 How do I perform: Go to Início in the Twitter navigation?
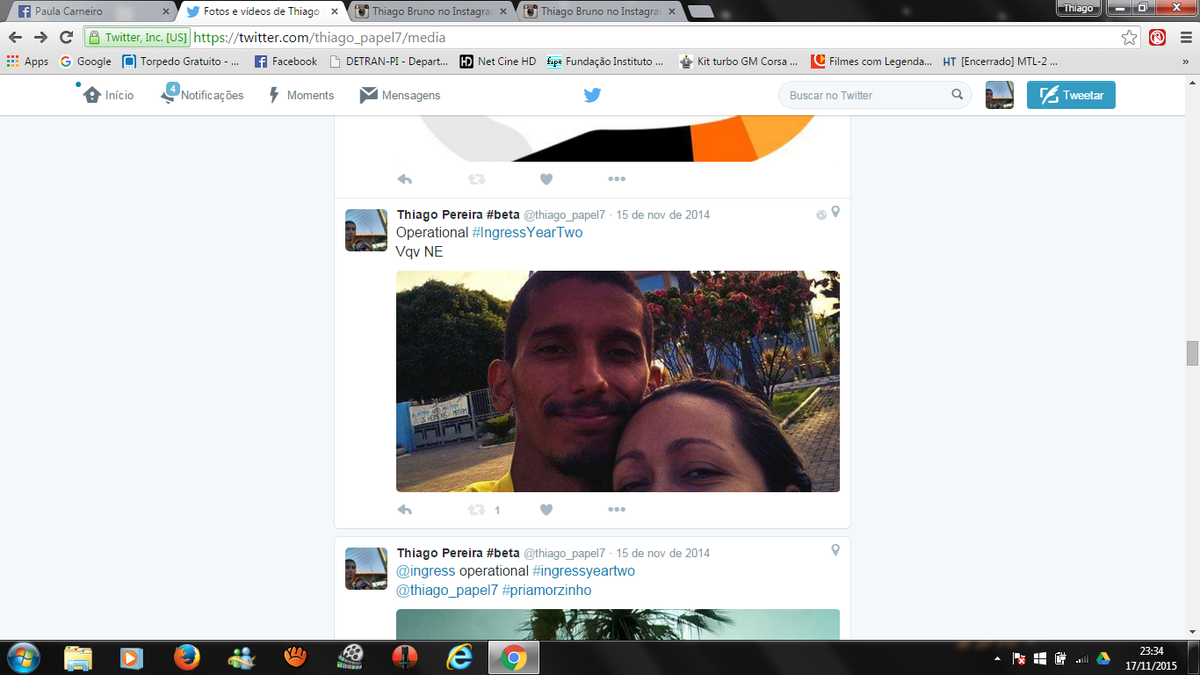click(108, 95)
